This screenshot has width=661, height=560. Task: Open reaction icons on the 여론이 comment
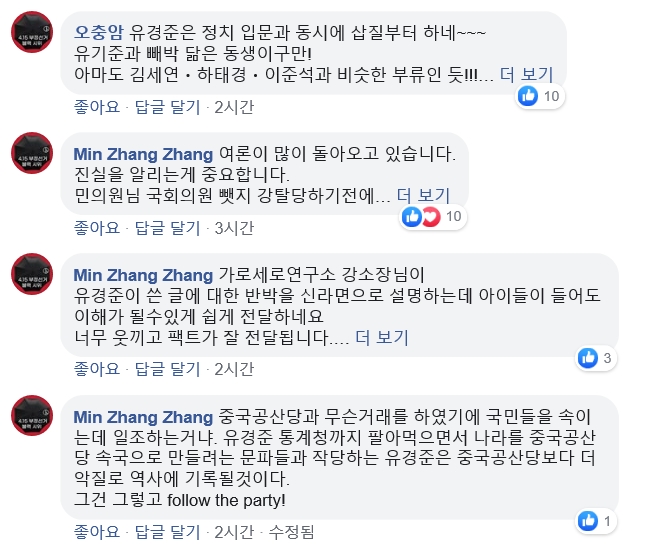[421, 217]
